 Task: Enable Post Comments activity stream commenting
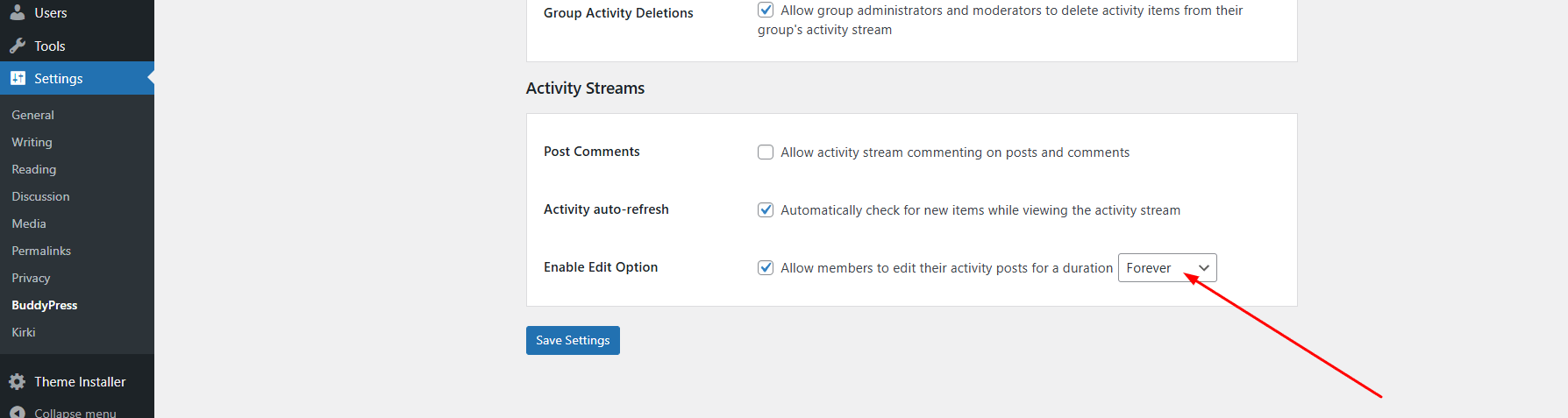pyautogui.click(x=766, y=152)
